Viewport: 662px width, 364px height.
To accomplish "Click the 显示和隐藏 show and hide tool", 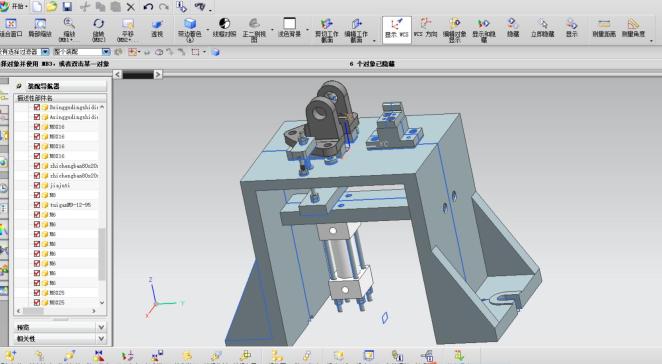I will click(x=484, y=30).
